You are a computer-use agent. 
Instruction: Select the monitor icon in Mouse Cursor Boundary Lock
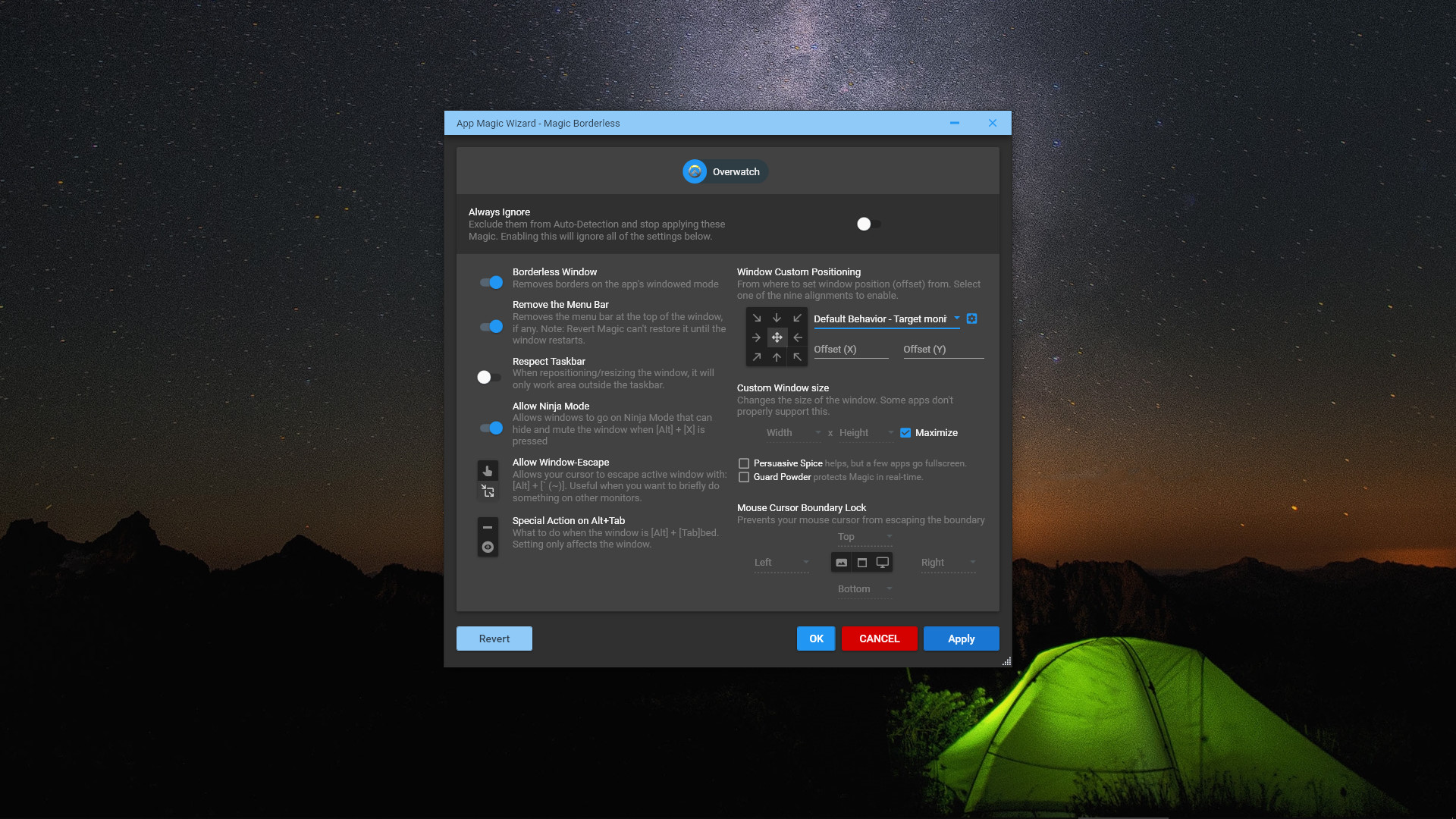pyautogui.click(x=882, y=562)
